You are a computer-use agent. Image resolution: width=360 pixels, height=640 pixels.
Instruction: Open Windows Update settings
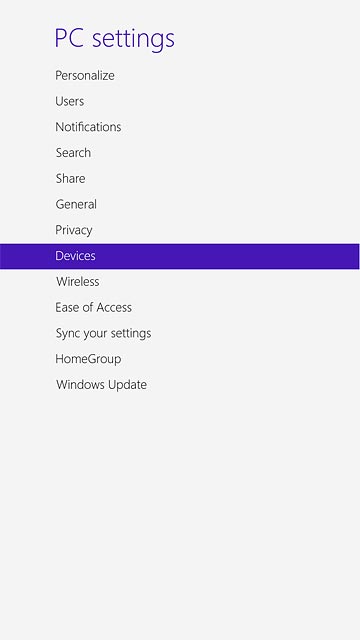coord(101,385)
